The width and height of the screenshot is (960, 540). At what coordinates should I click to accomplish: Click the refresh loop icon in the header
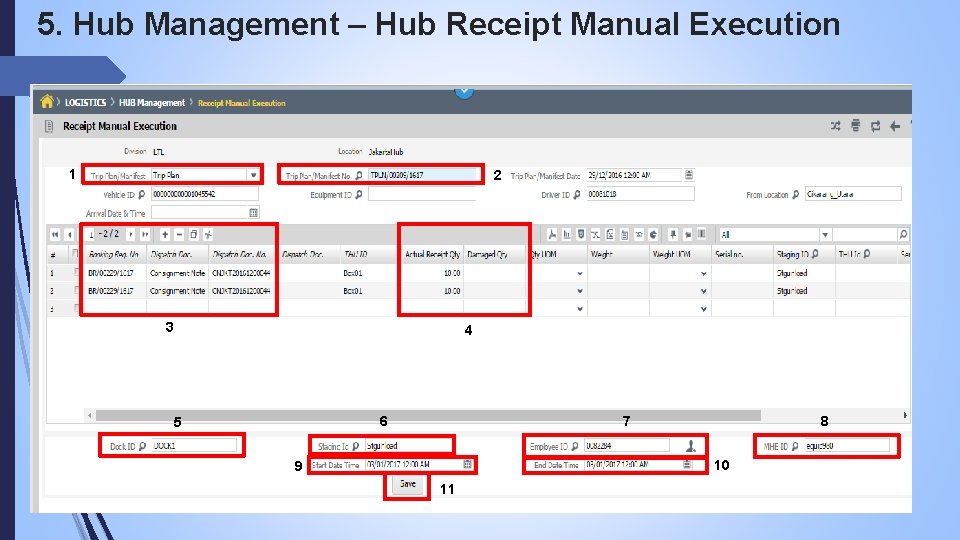[876, 126]
